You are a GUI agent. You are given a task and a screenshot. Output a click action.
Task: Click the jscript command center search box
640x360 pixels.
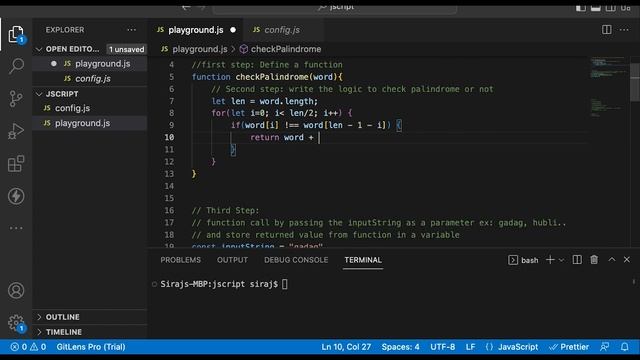pos(335,7)
